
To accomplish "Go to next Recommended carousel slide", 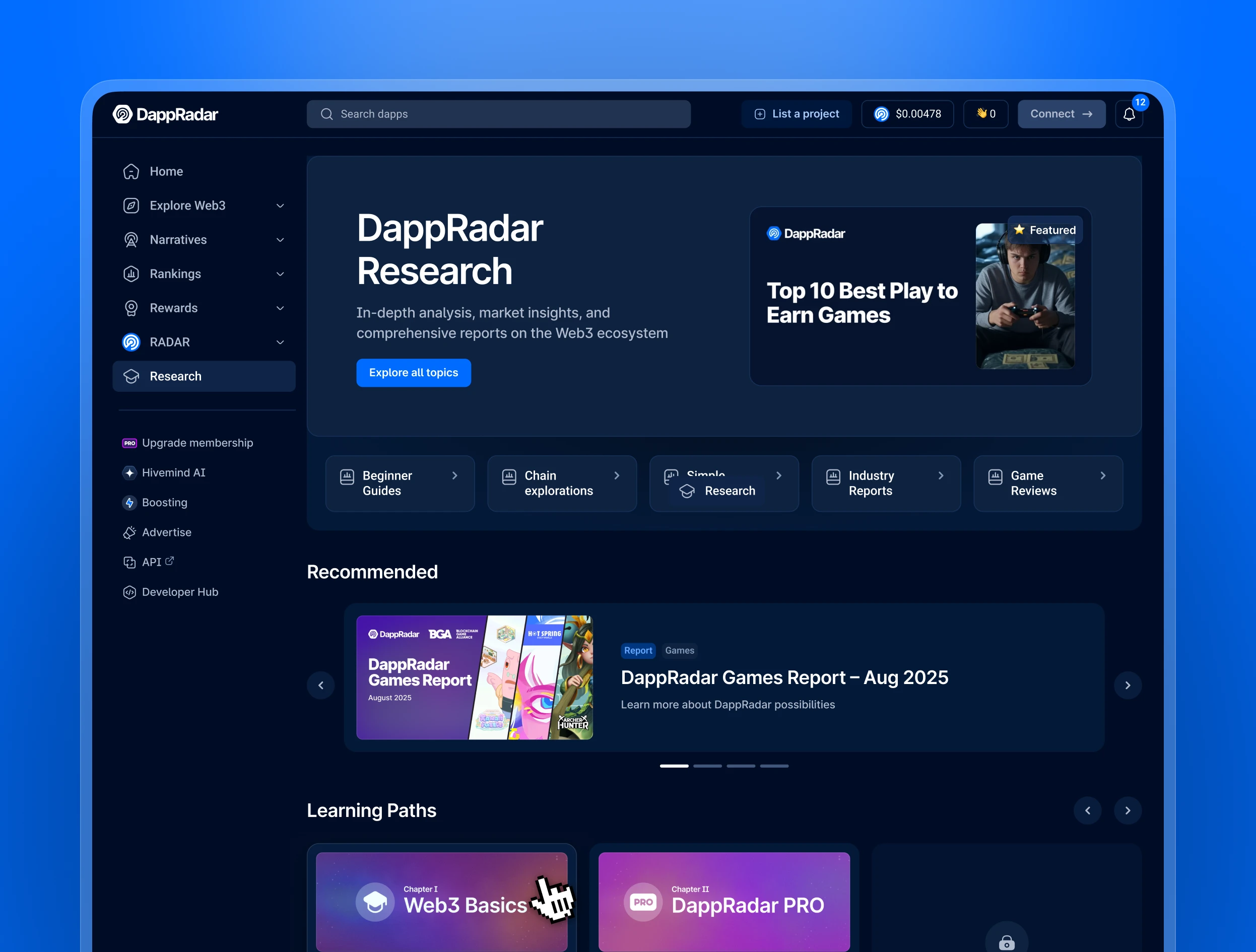I will coord(1127,685).
